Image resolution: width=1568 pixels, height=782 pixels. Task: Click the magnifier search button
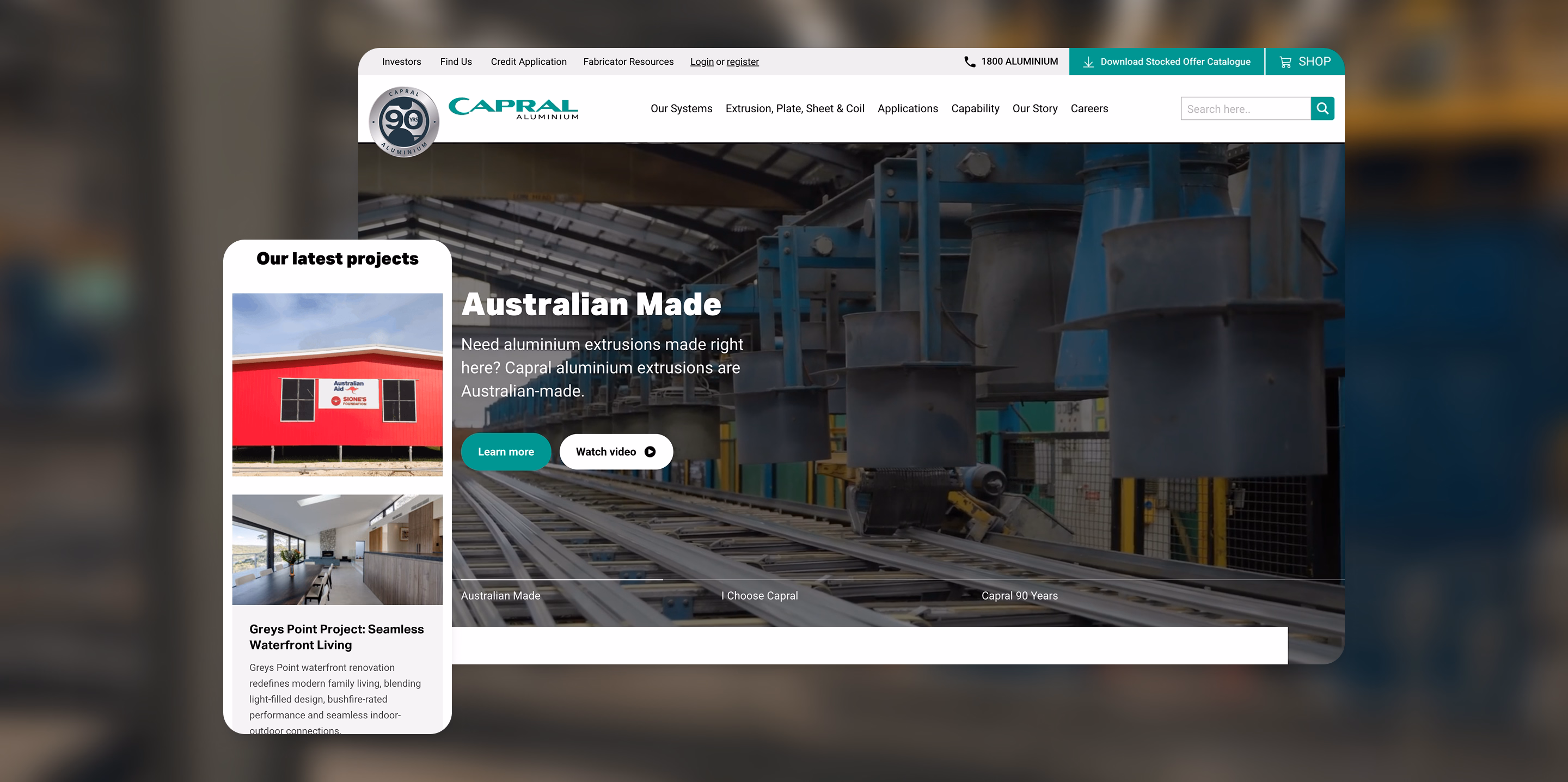click(x=1322, y=108)
